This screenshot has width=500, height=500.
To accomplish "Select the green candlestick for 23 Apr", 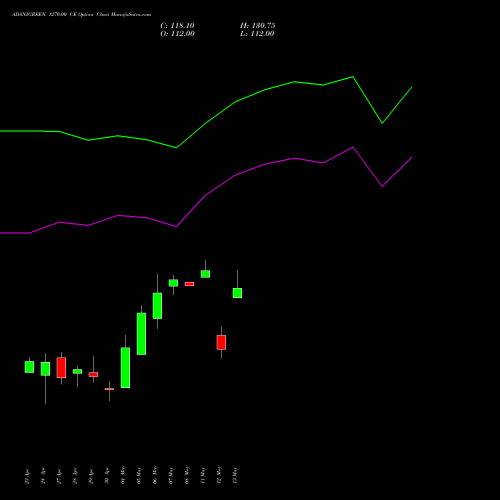I will [x=29, y=367].
